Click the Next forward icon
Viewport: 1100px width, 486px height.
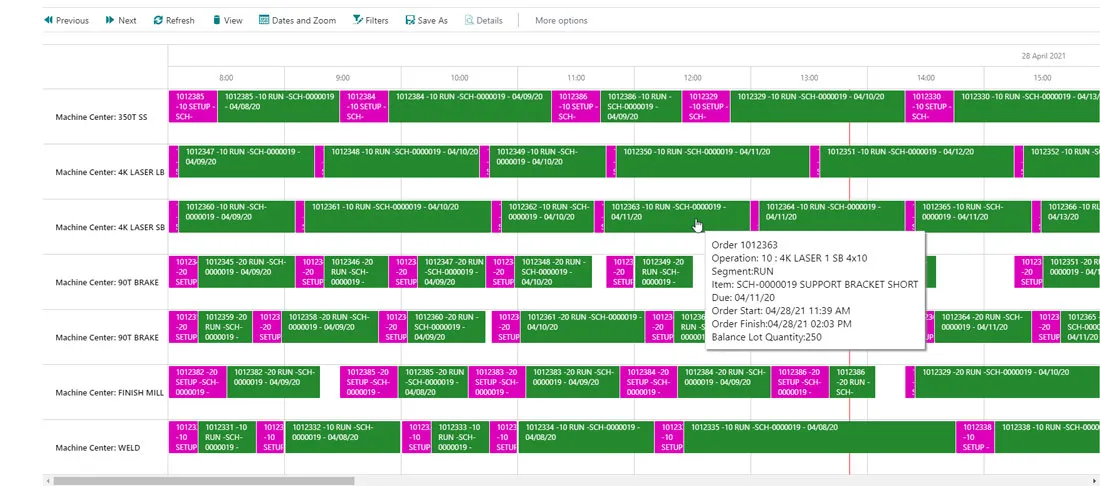tap(110, 20)
